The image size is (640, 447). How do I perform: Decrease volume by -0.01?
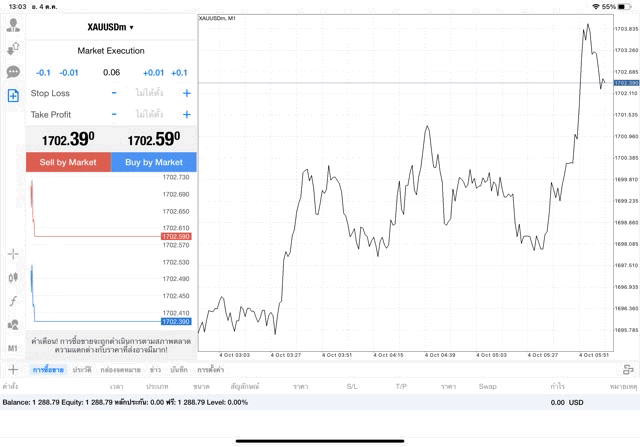[69, 72]
